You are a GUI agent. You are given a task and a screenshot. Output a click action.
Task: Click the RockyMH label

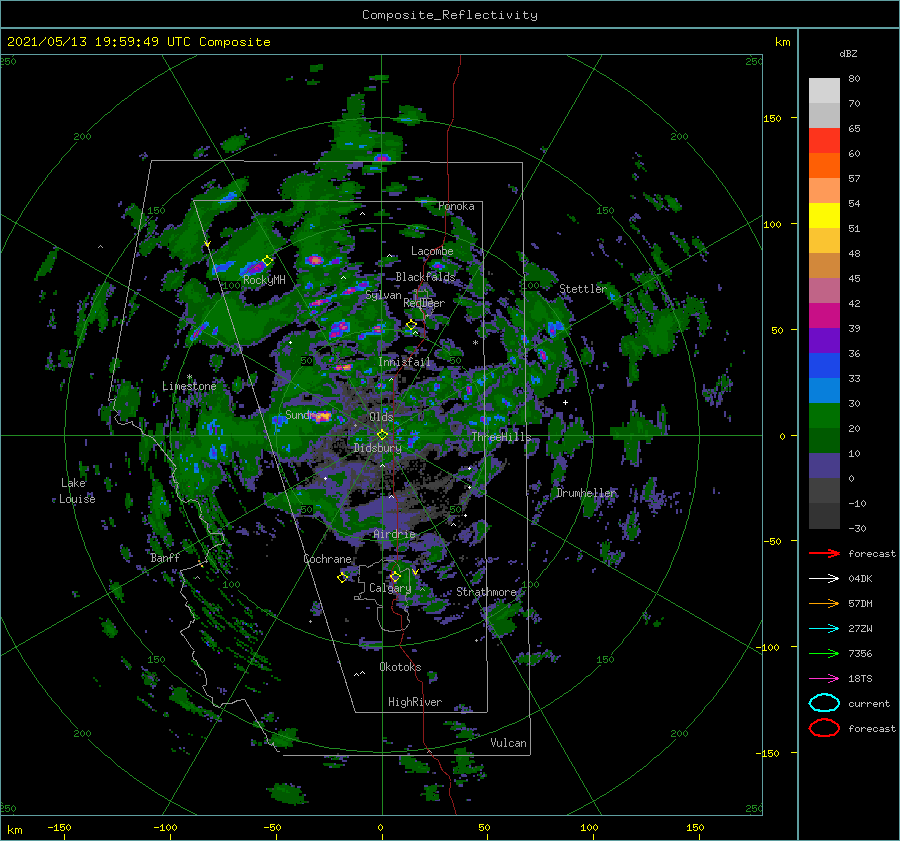pos(264,280)
